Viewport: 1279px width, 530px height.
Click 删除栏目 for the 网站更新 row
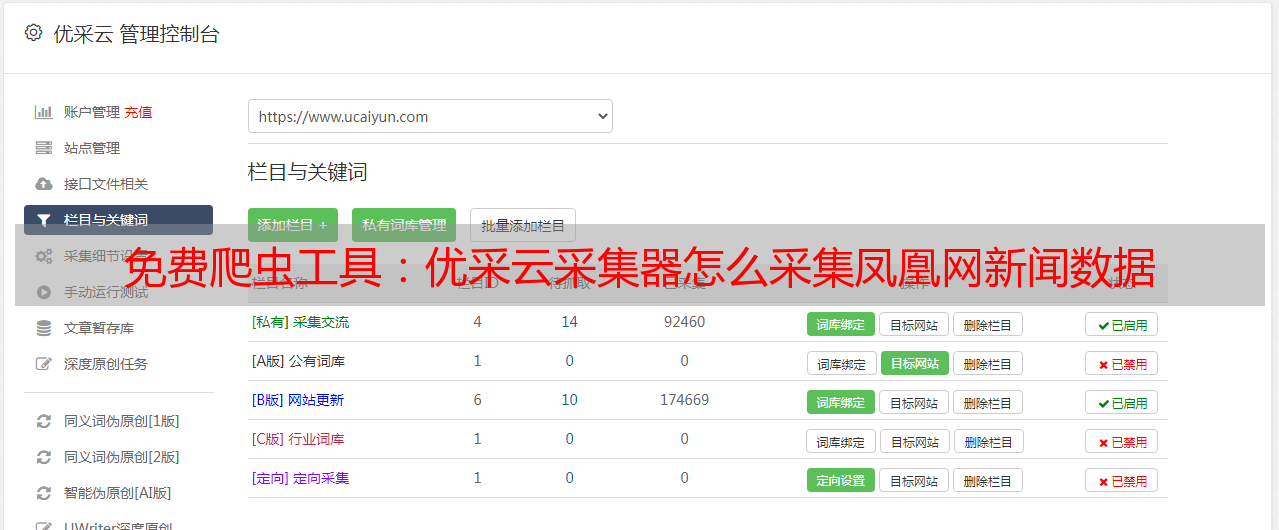coord(988,402)
